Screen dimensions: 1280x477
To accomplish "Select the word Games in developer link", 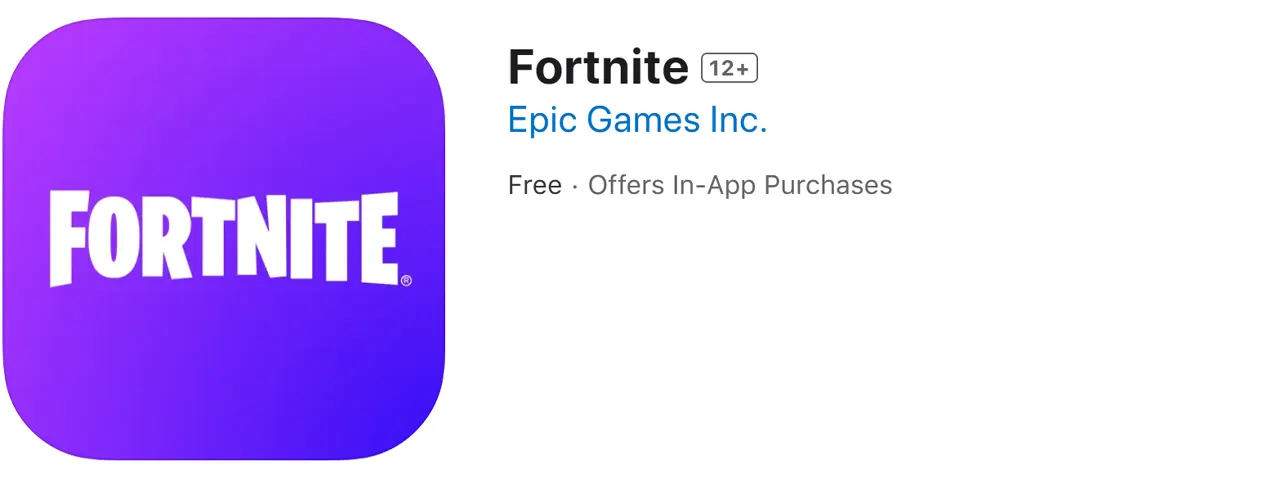I will (x=643, y=120).
